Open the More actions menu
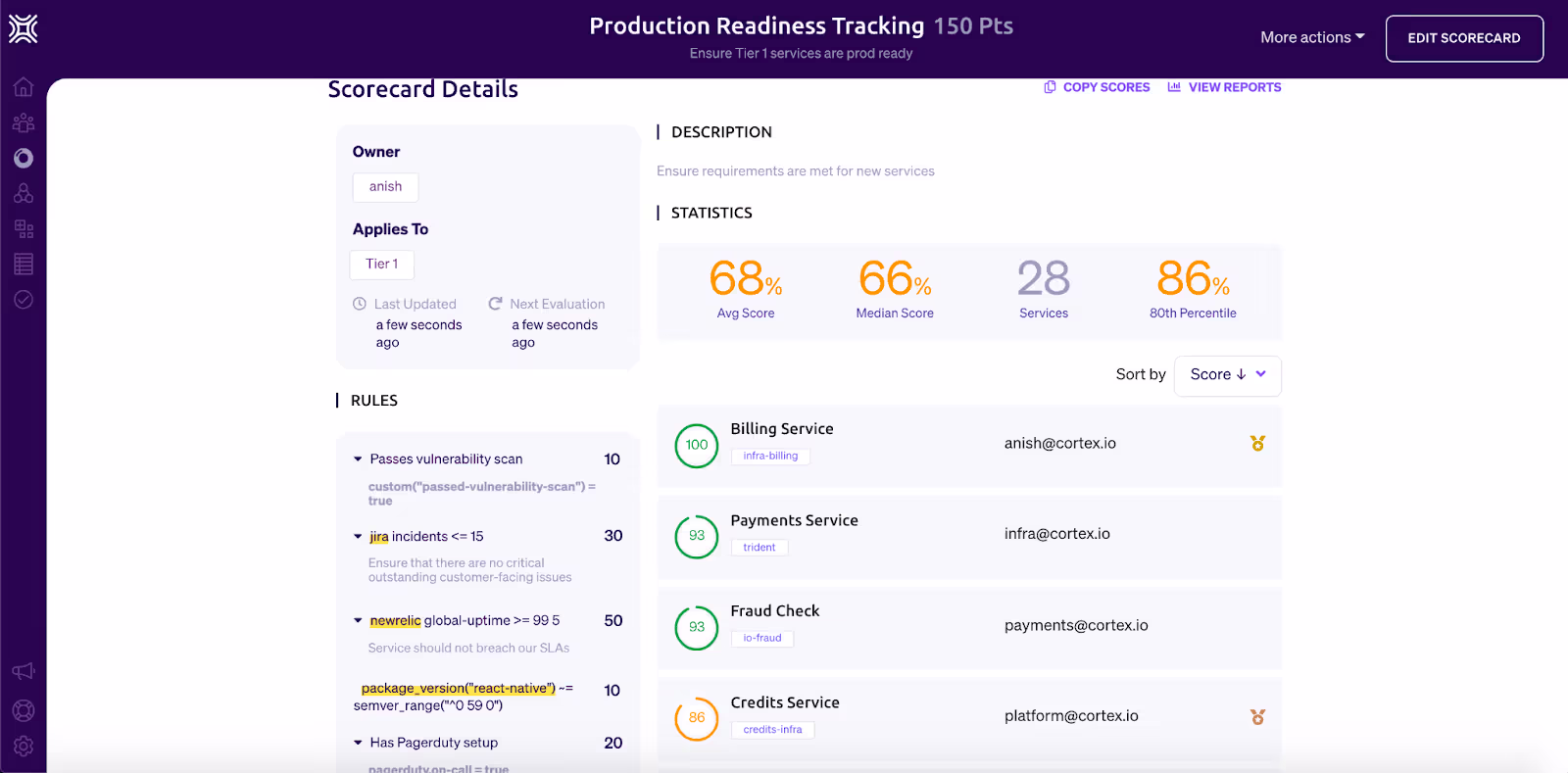Viewport: 1568px width, 773px height. pos(1311,38)
